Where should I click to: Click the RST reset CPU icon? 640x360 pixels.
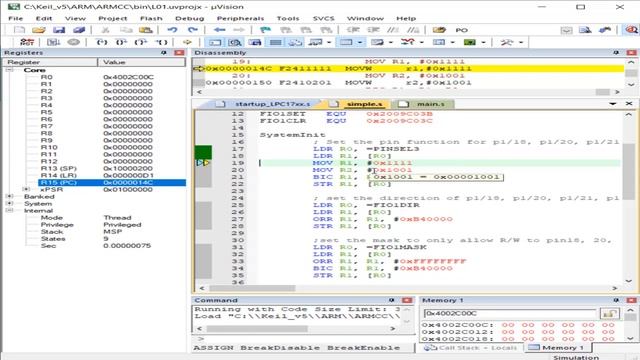tap(27, 42)
